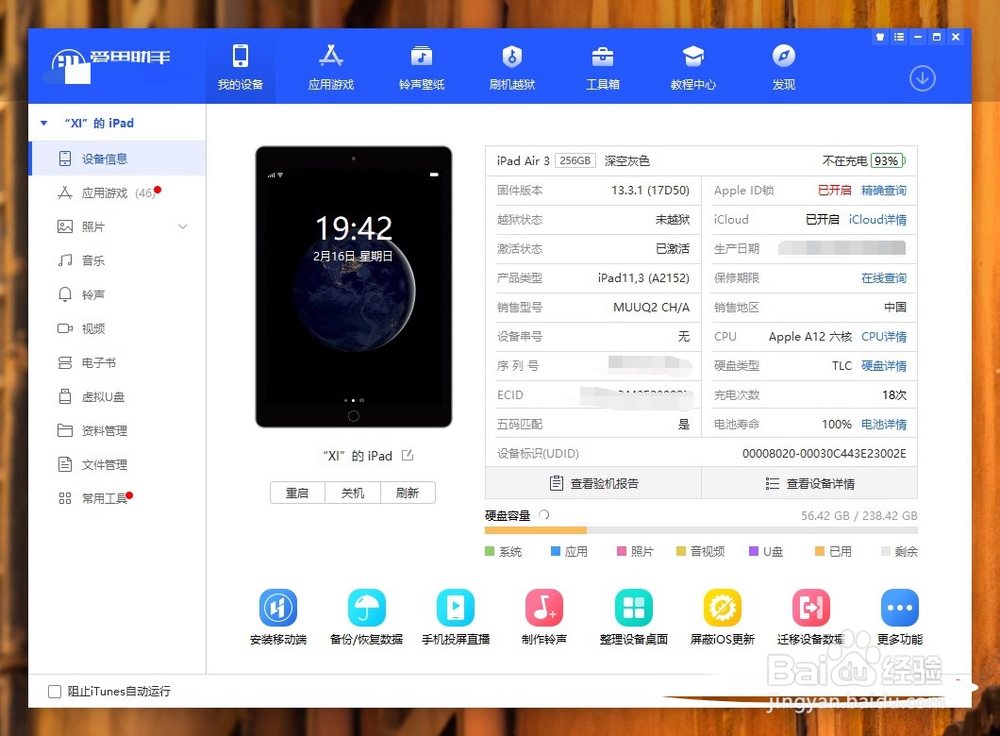1000x736 pixels.
Task: Open the 发现 tab
Action: coord(783,66)
